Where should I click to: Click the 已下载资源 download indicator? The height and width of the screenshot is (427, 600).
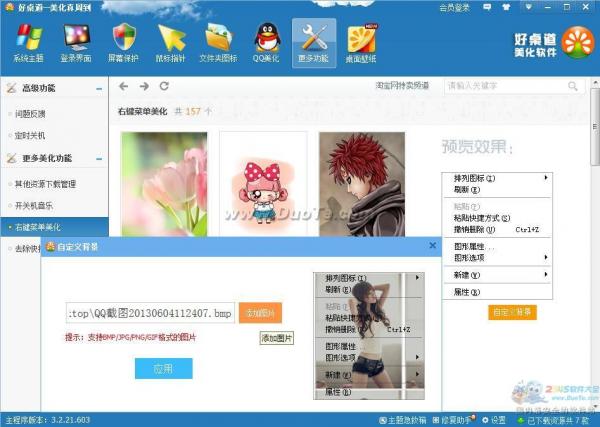[553, 420]
